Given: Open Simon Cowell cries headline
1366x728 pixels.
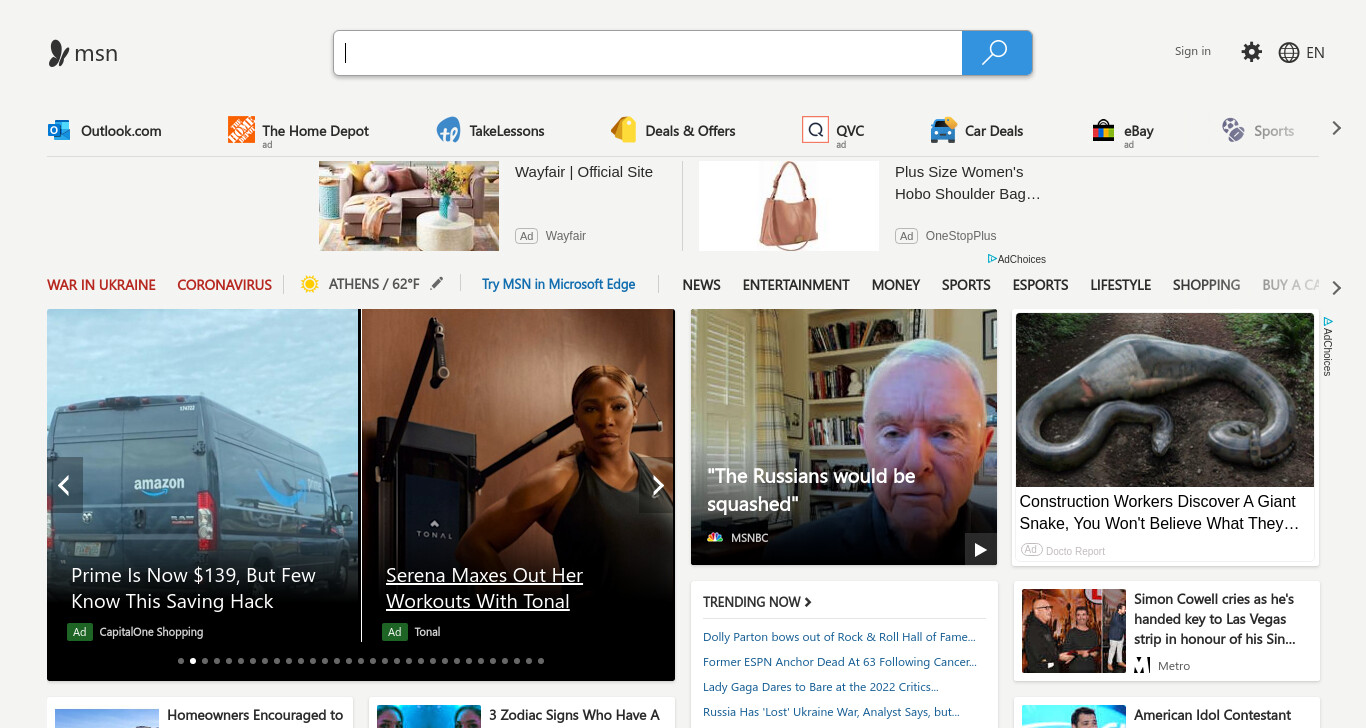Looking at the screenshot, I should tap(1214, 619).
